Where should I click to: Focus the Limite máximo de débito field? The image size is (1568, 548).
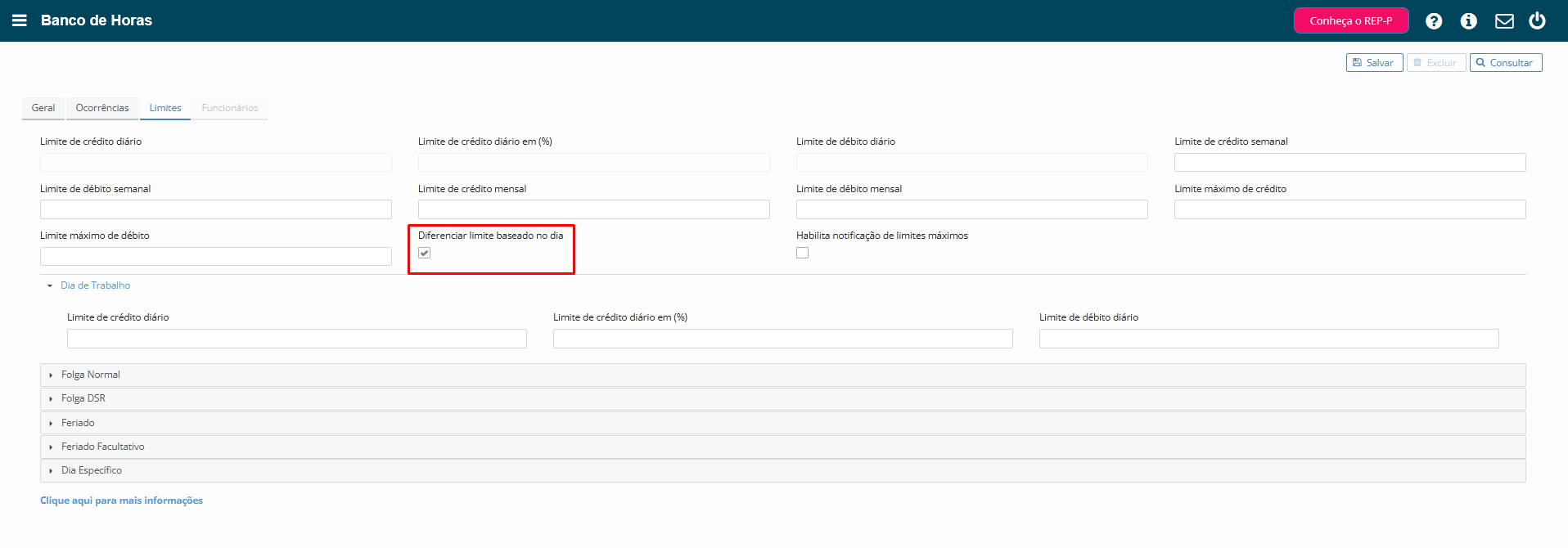pos(216,256)
